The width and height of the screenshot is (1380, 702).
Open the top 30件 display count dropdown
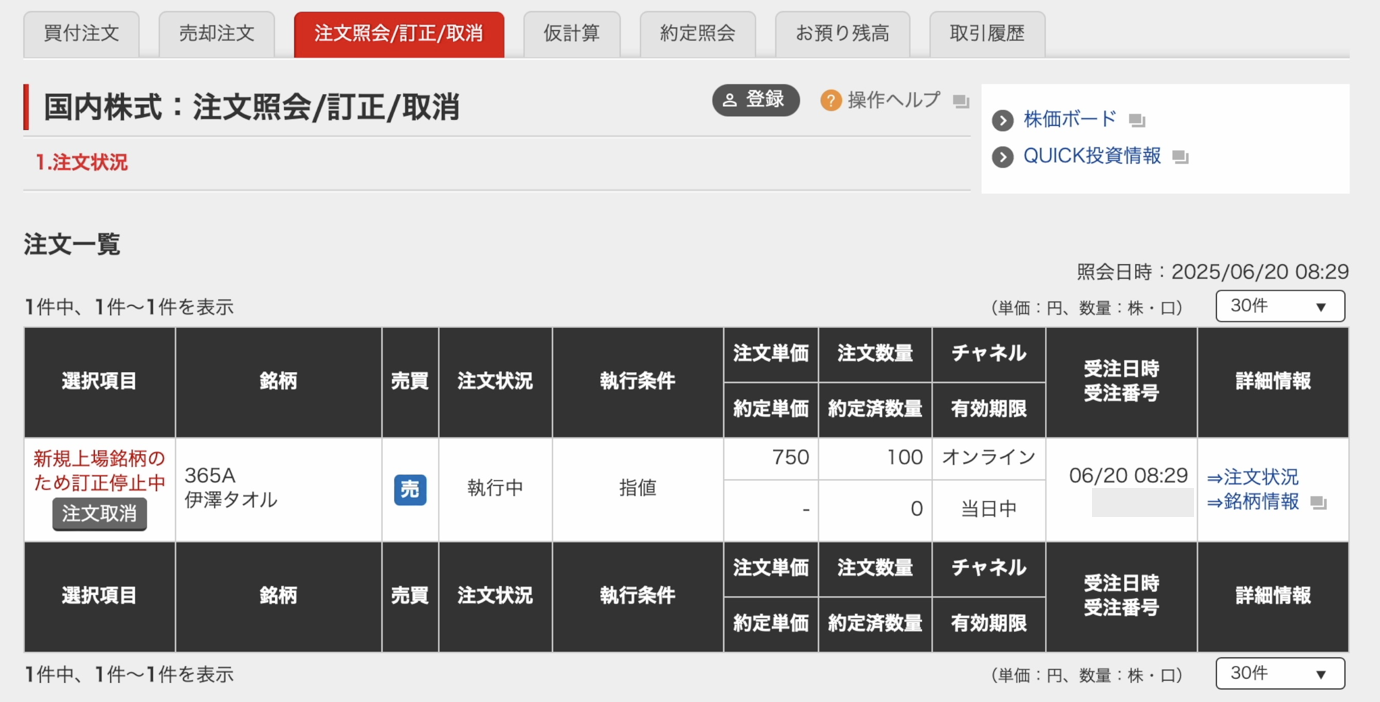pyautogui.click(x=1279, y=306)
